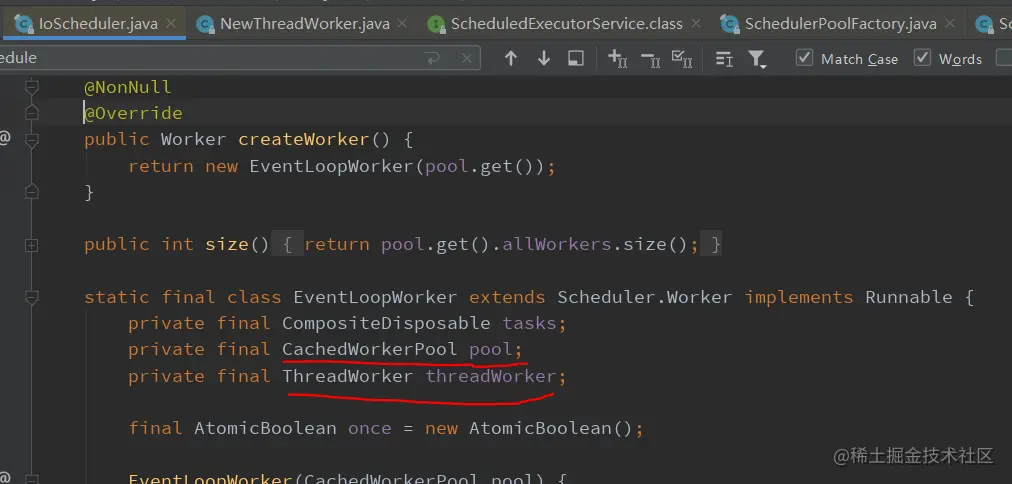Click the tasks field name

tap(529, 323)
